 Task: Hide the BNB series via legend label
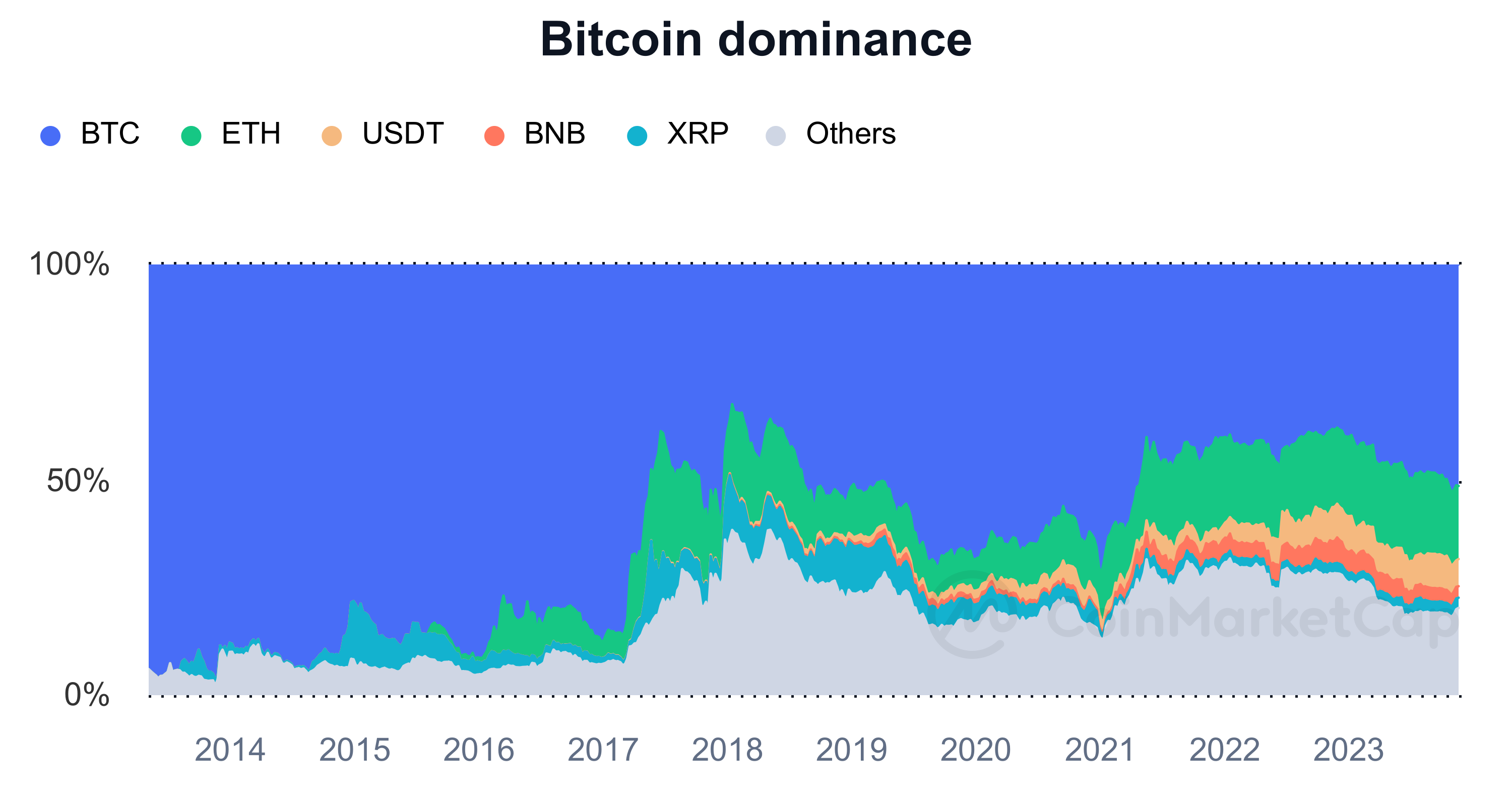(554, 134)
